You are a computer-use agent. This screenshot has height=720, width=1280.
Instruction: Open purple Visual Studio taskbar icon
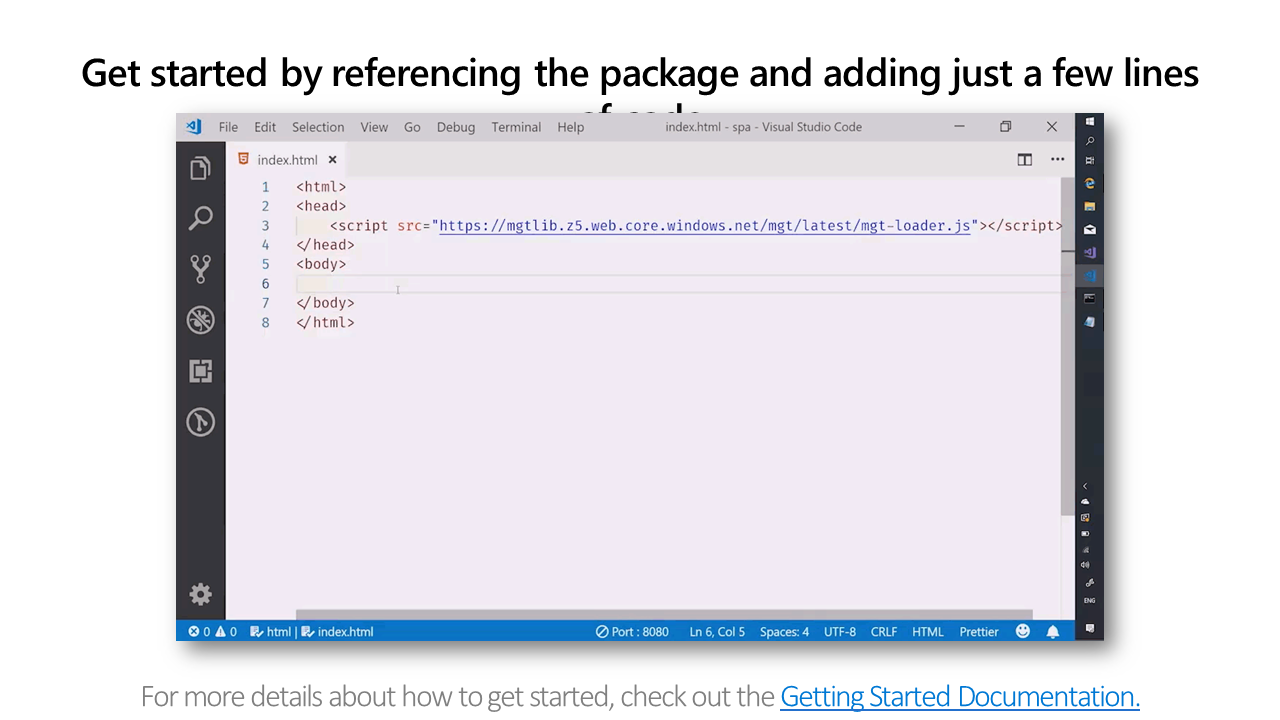tap(1089, 252)
